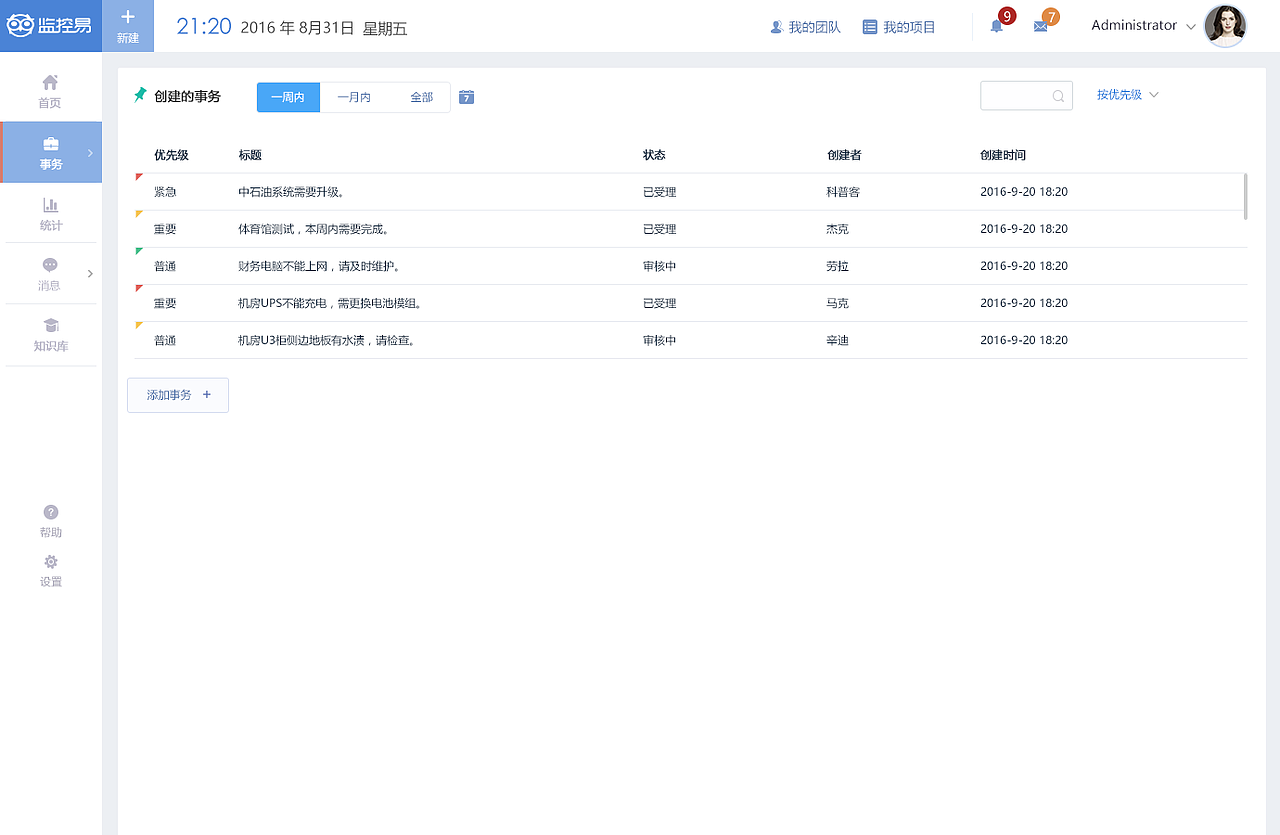1280x835 pixels.
Task: Click green flag on 财务电脑不能上网 row
Action: pos(139,251)
